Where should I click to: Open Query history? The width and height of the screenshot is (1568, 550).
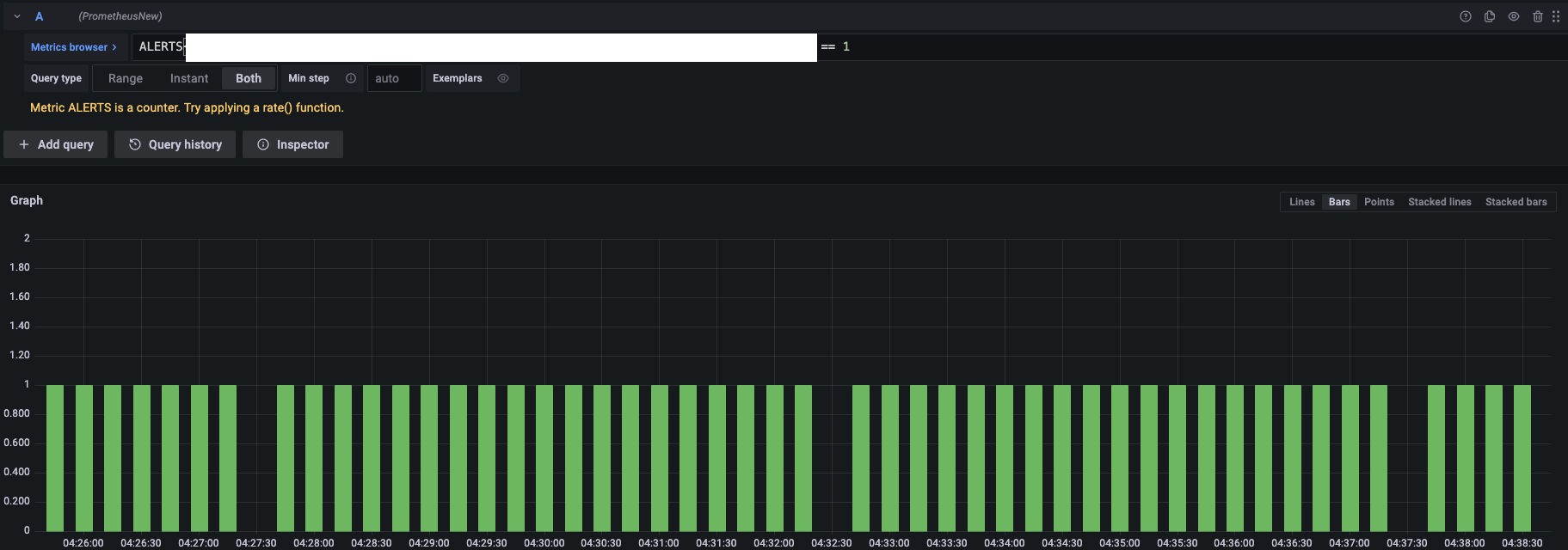point(175,144)
